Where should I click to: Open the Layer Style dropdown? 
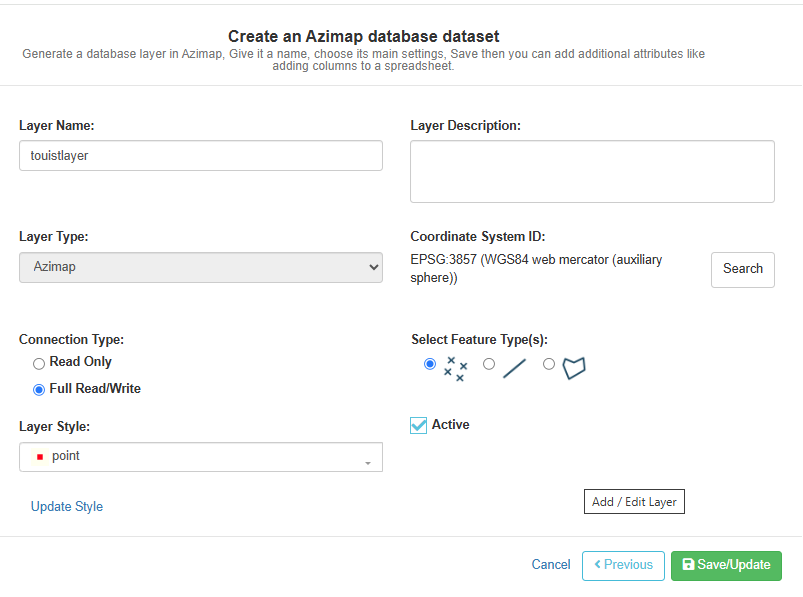[201, 457]
